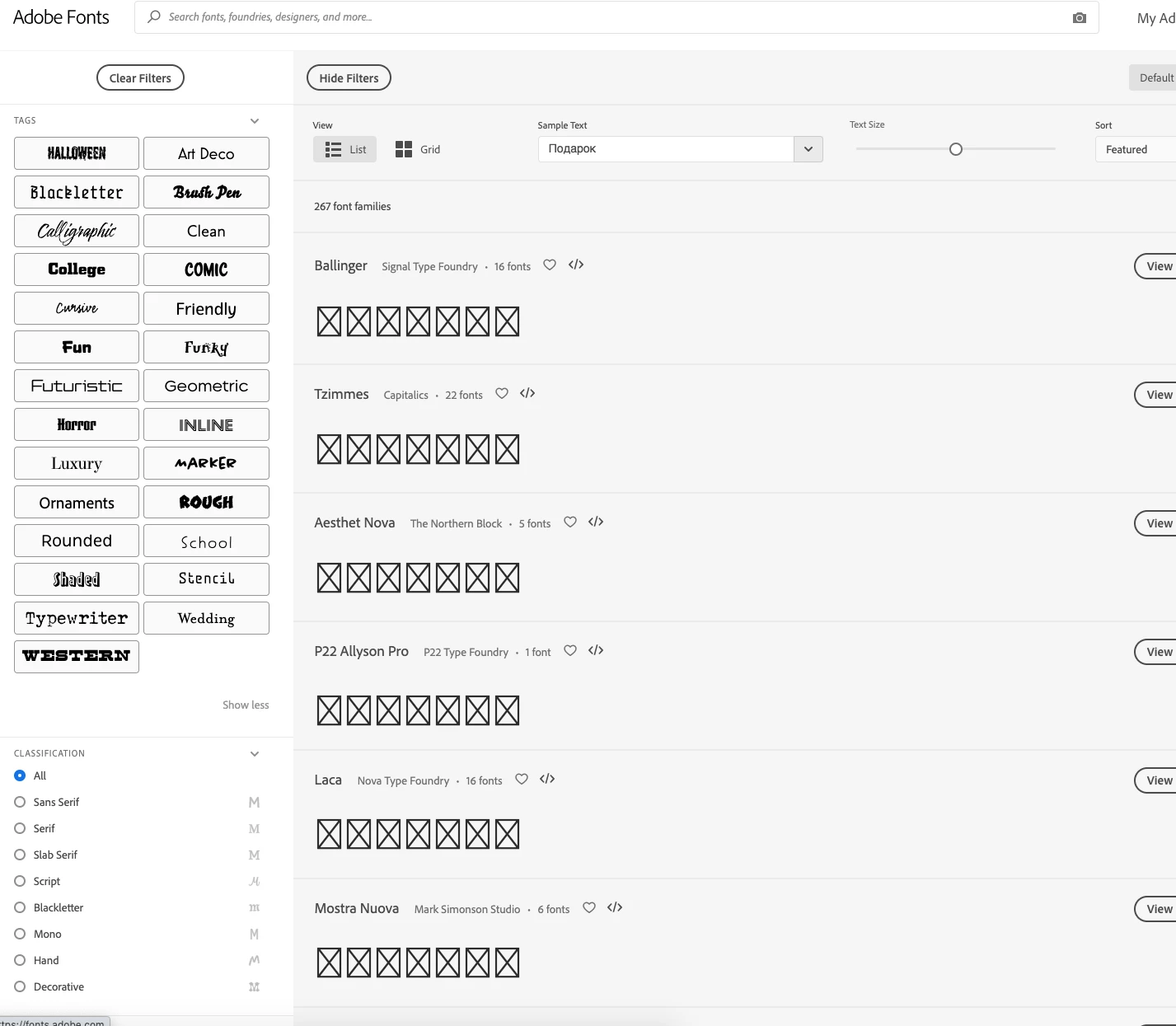The image size is (1176, 1026).
Task: Collapse tags with Show less
Action: (246, 705)
